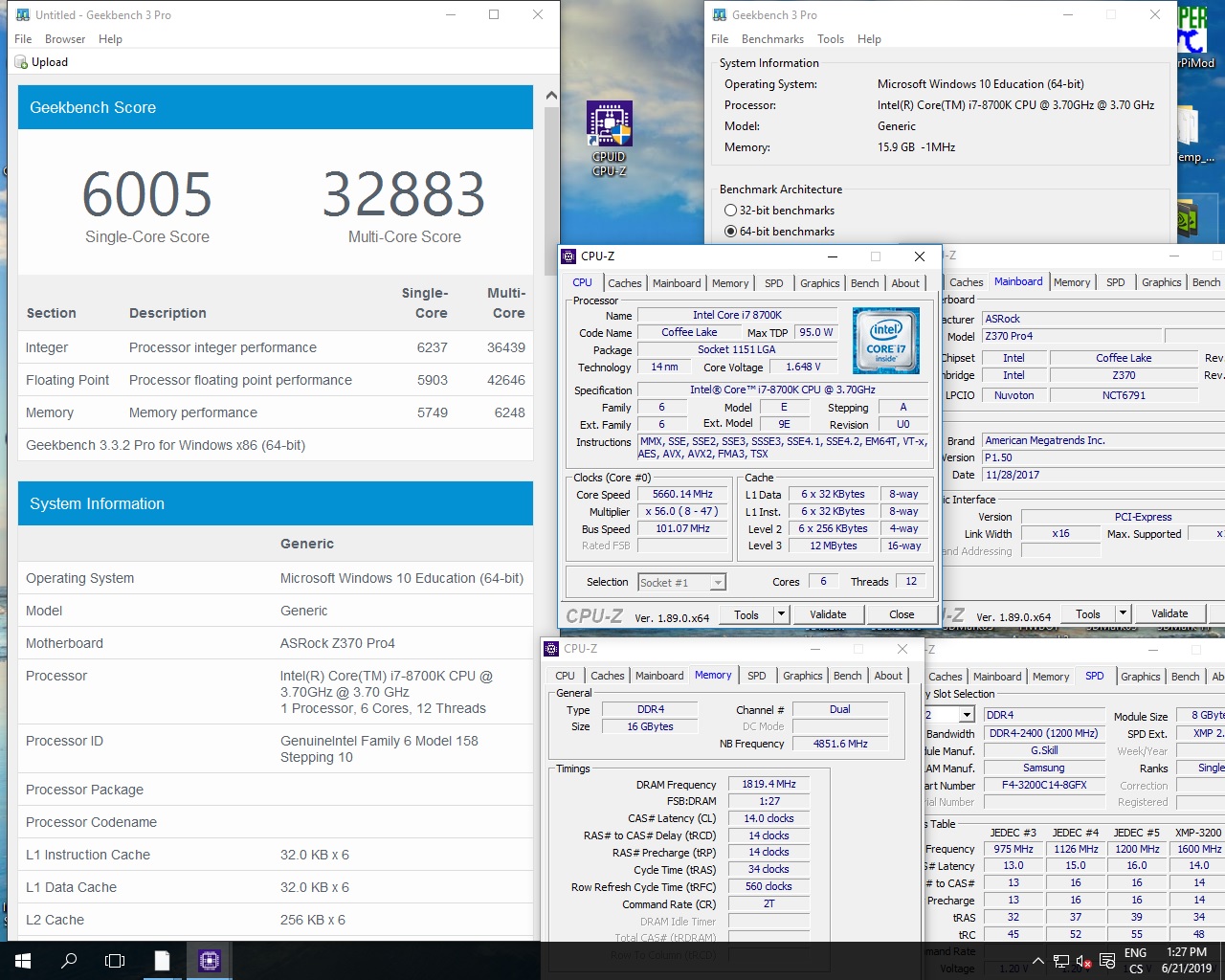1225x980 pixels.
Task: Click the title icon of the CPU-Z CPU window
Action: [568, 256]
